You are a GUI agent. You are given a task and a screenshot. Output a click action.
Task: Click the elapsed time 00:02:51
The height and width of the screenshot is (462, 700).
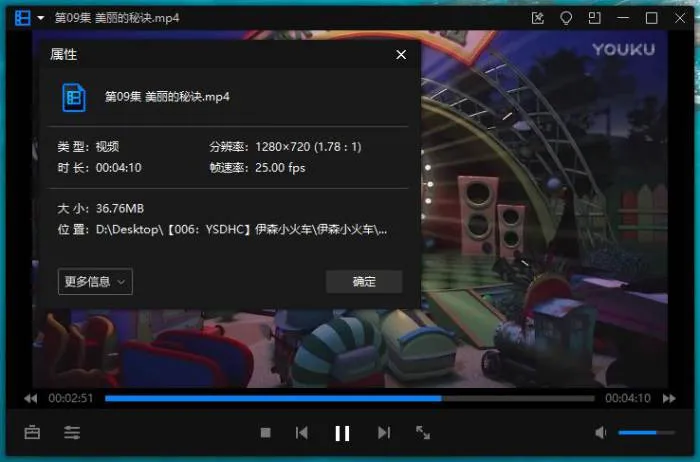tap(71, 398)
